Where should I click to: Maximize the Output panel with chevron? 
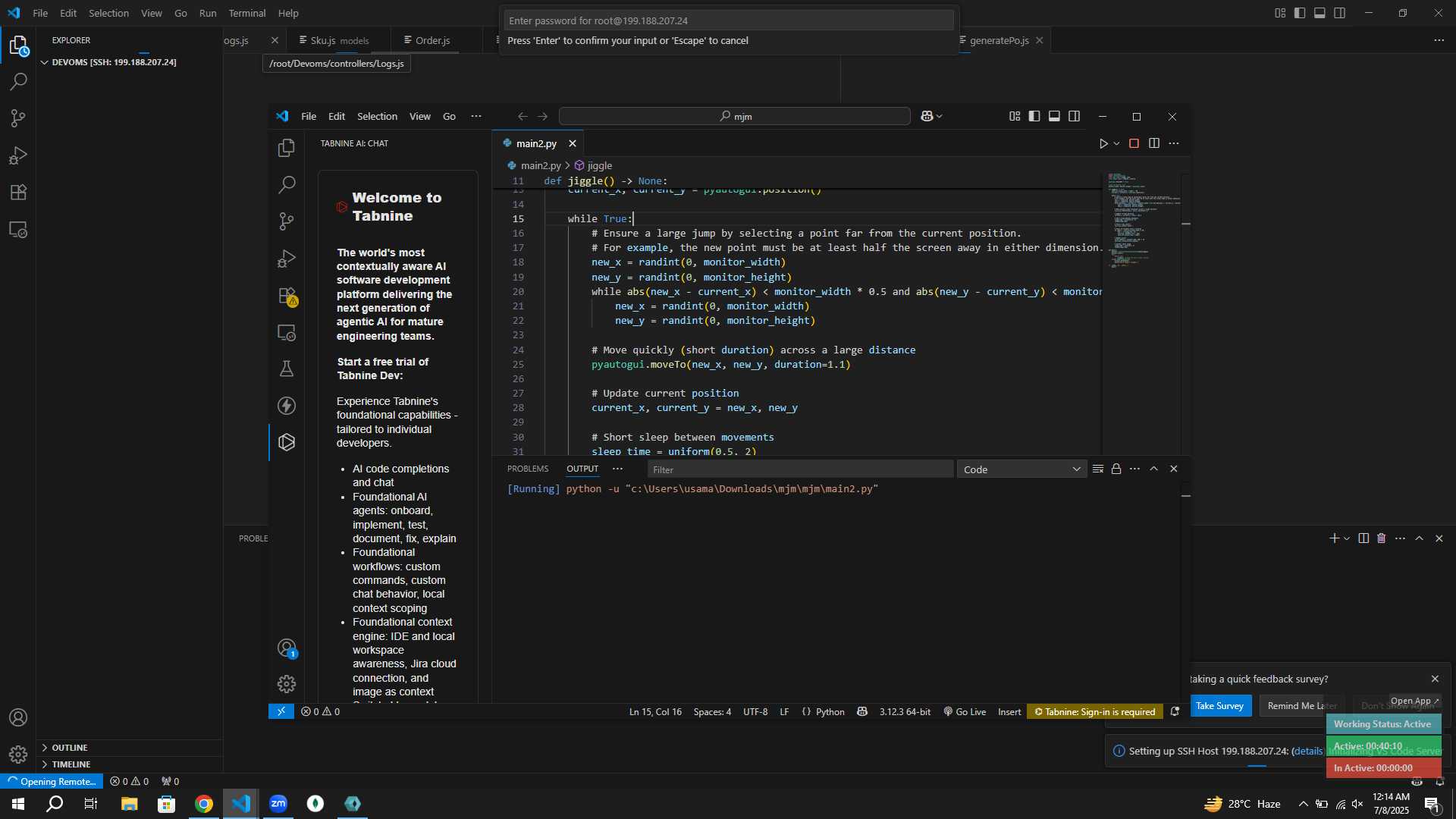1154,469
